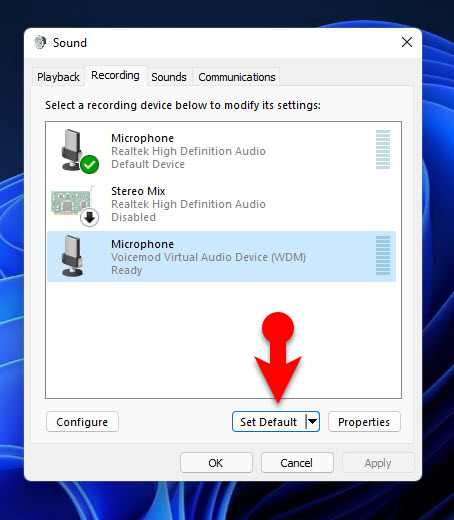Click the Stereo Mix 'Realtek High Definition Audio' text
Viewport: 454px width, 520px height.
pos(188,204)
